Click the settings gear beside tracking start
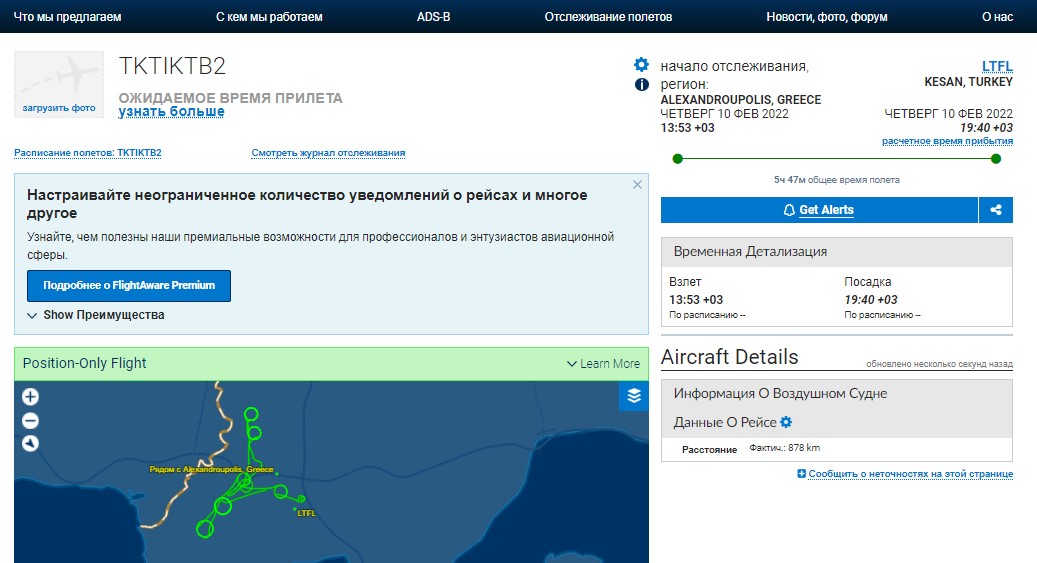The height and width of the screenshot is (563, 1037). 642,65
